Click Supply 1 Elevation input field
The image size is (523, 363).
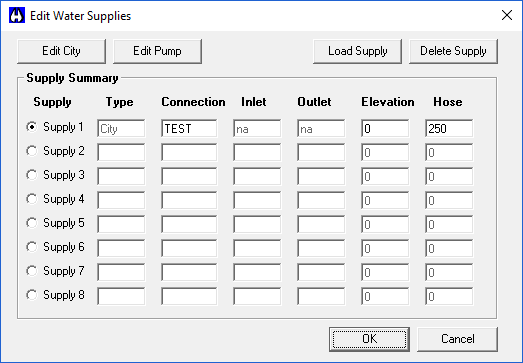(385, 128)
